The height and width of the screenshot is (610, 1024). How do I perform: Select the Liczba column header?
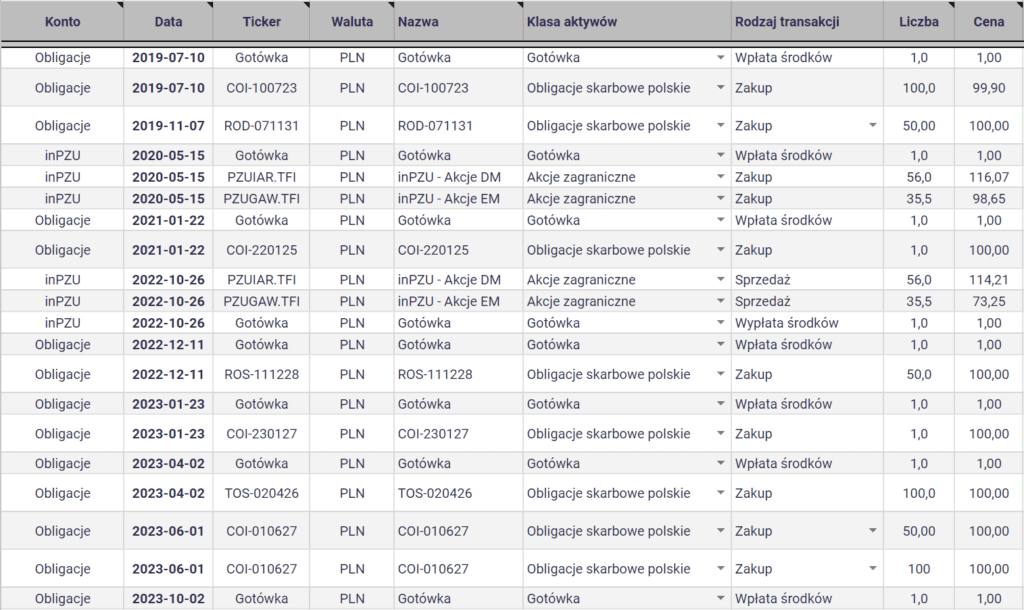tap(918, 21)
